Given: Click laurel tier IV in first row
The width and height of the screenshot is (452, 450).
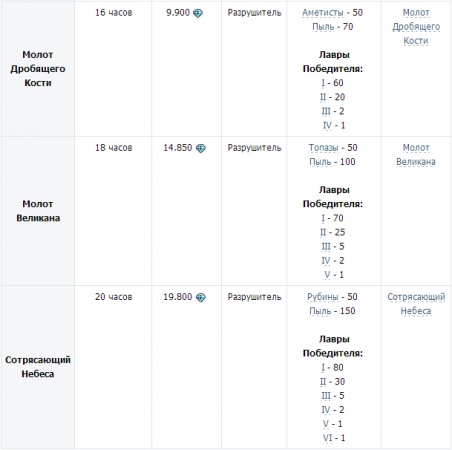Looking at the screenshot, I should click(x=327, y=125).
